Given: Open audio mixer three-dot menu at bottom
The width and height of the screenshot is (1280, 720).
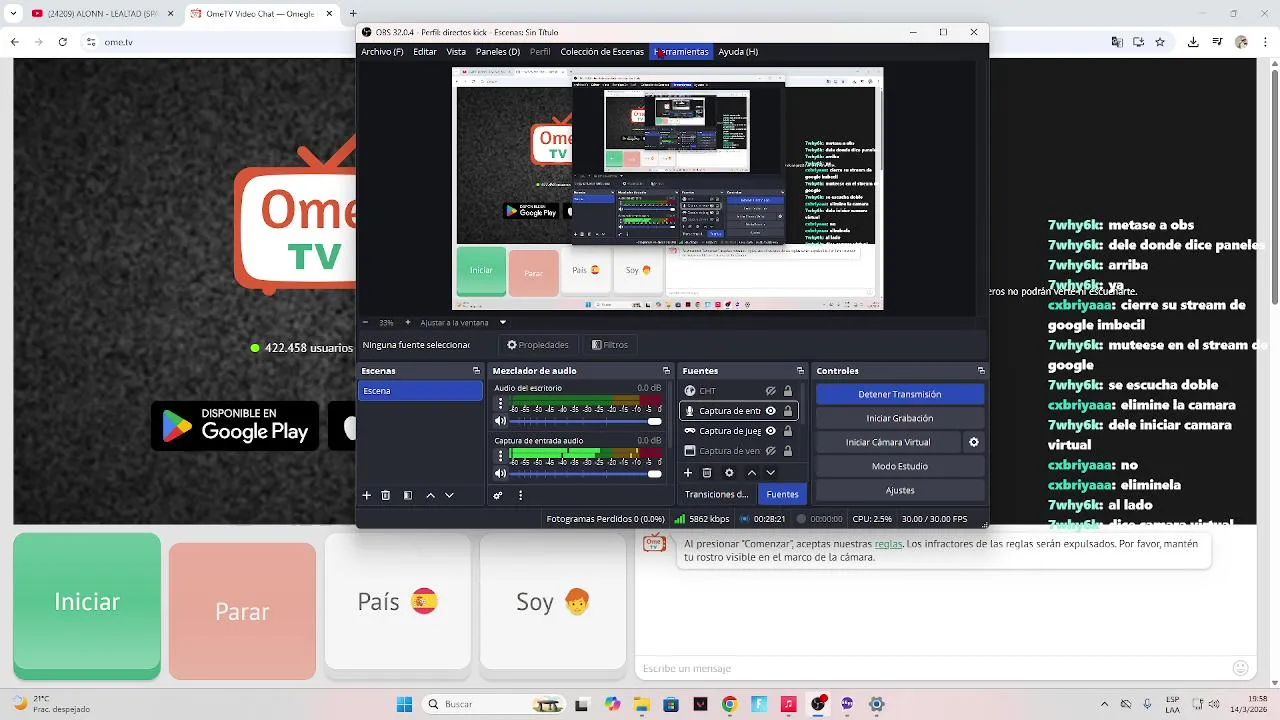Looking at the screenshot, I should 520,495.
